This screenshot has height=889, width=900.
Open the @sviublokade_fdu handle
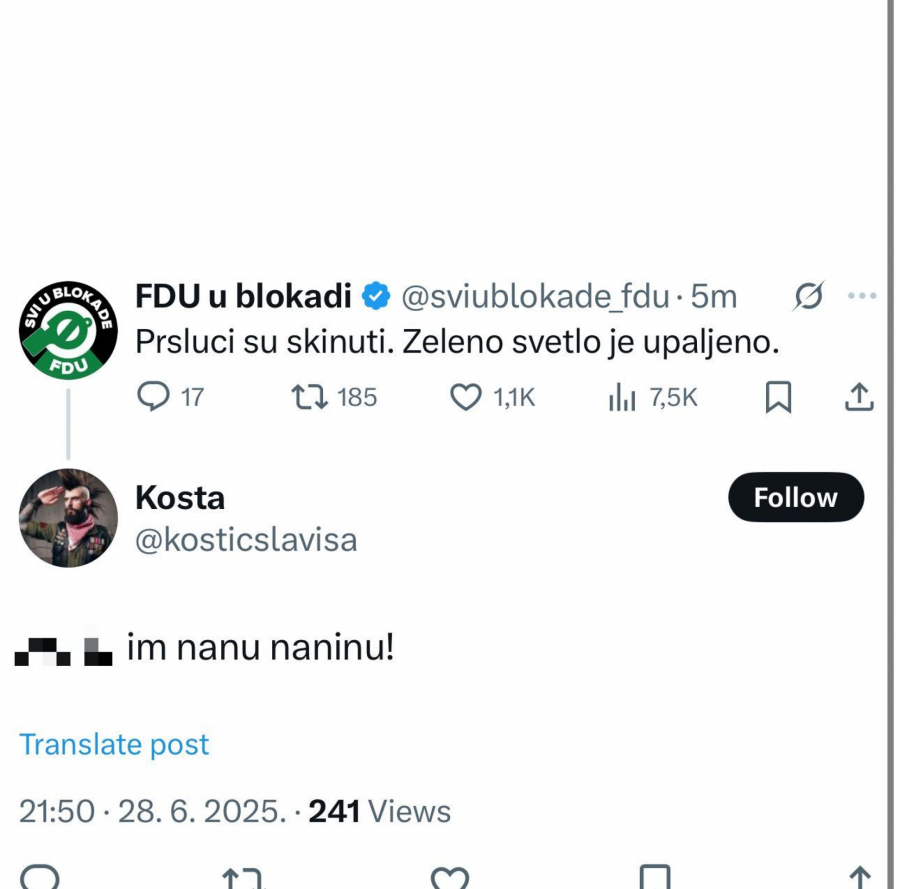click(534, 296)
